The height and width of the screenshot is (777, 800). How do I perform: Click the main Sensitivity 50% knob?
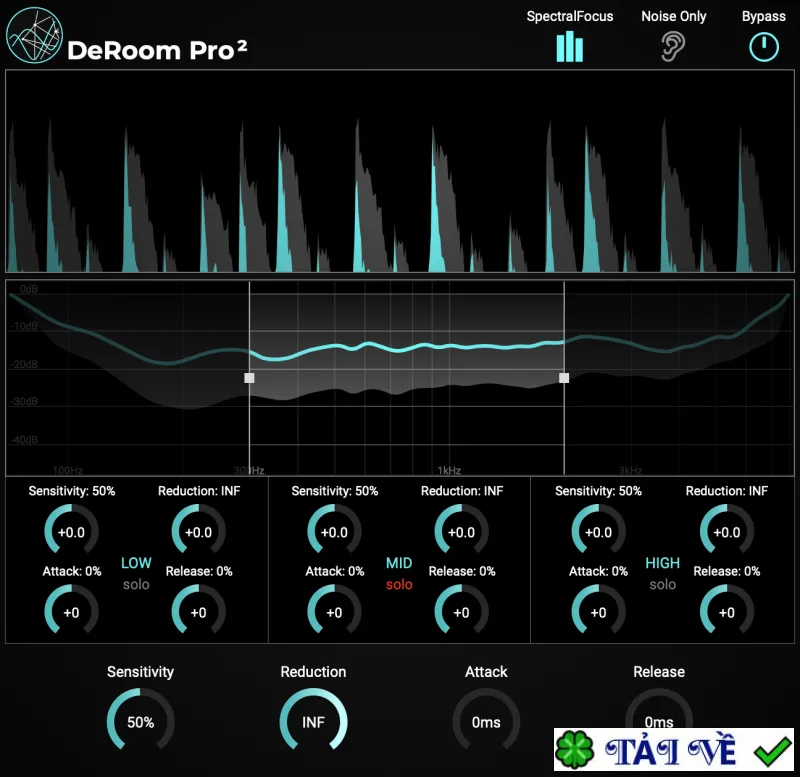140,721
